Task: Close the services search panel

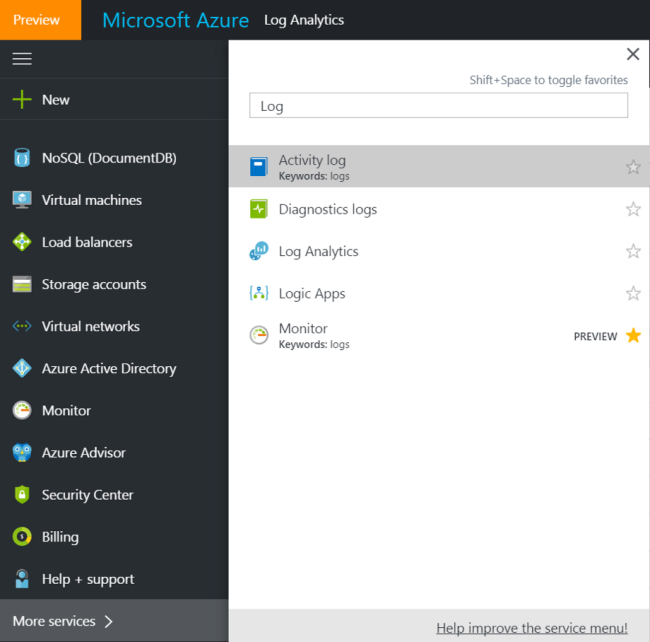Action: 633,54
